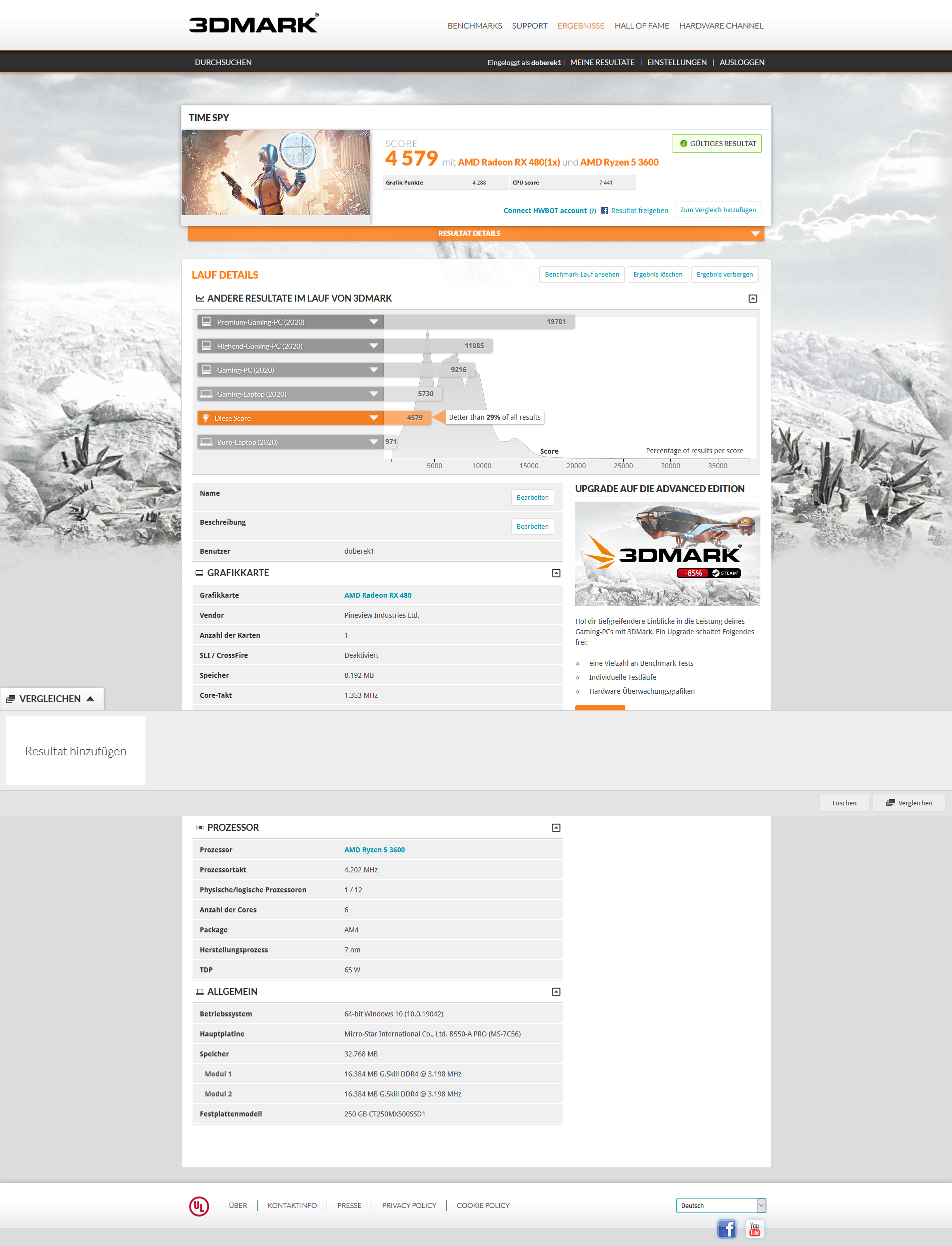Click the Löschen button in compare bar
The height and width of the screenshot is (1246, 952).
click(844, 803)
